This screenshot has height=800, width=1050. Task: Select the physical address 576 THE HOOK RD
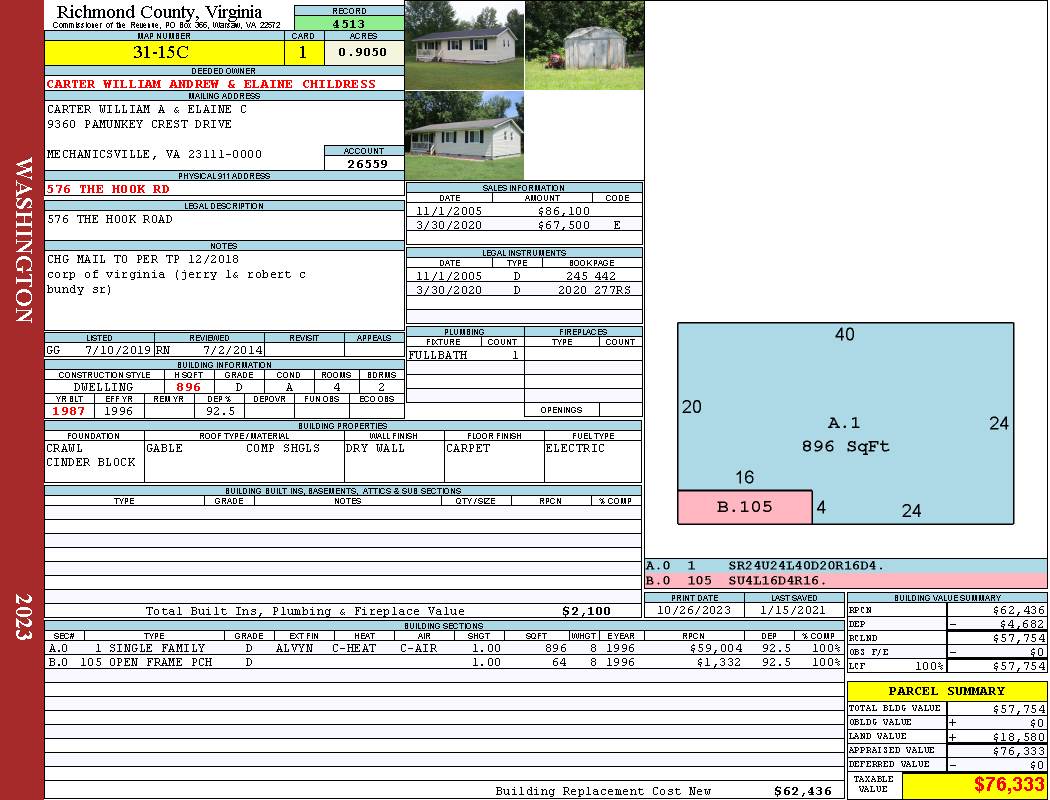(x=109, y=189)
